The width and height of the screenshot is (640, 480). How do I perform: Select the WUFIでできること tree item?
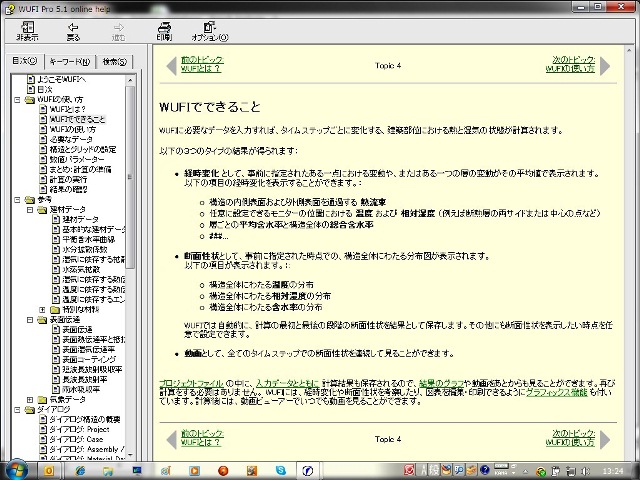[77, 119]
